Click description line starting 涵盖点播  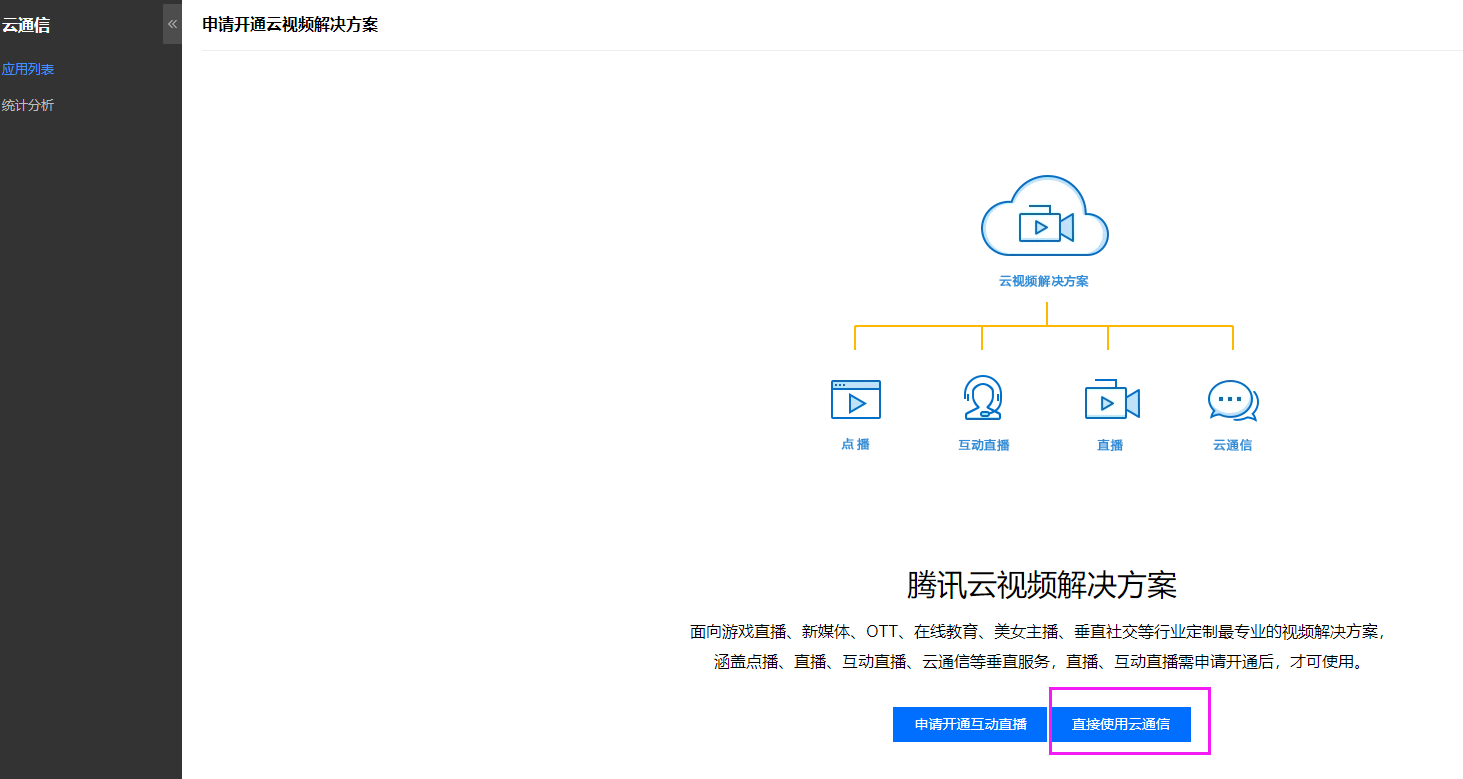coord(1038,662)
